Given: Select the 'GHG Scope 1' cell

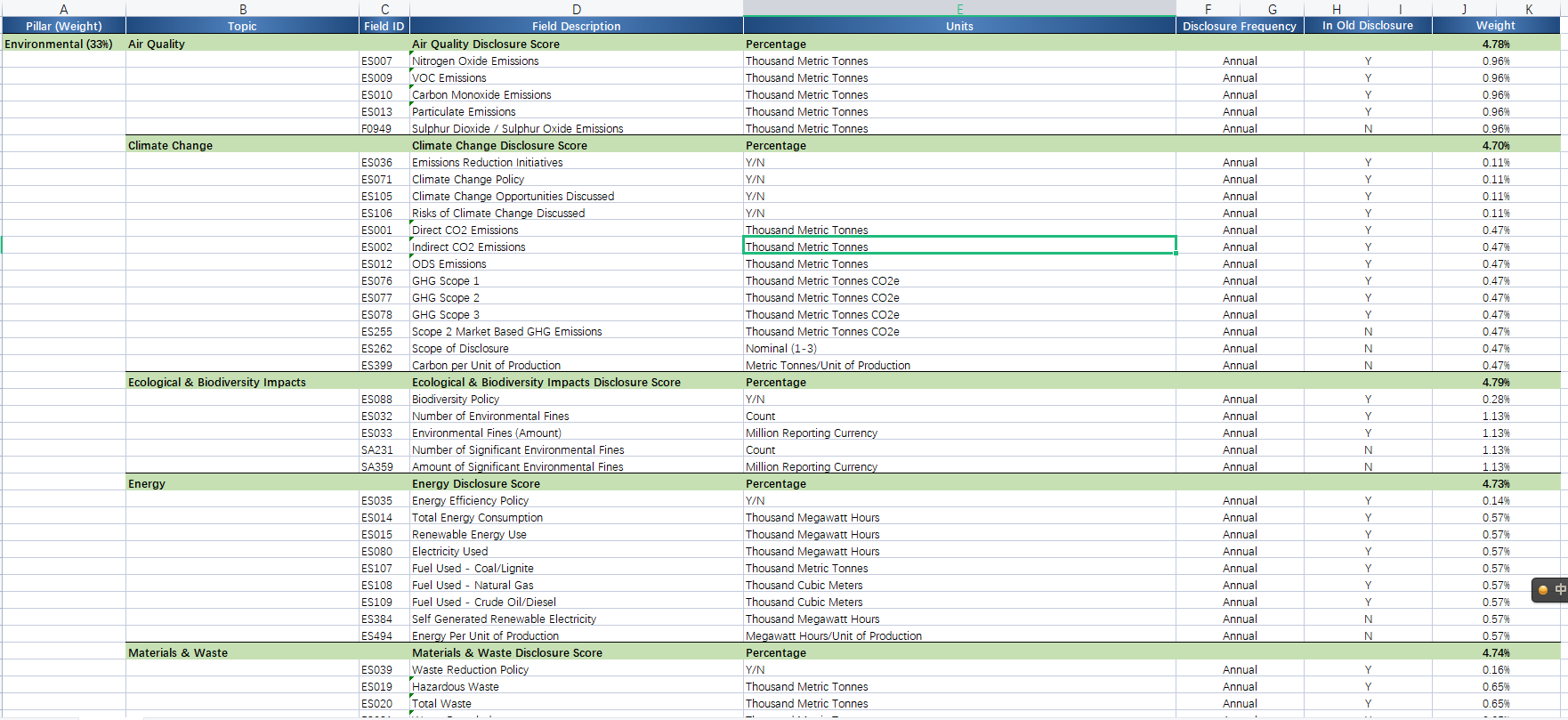Looking at the screenshot, I should [577, 280].
